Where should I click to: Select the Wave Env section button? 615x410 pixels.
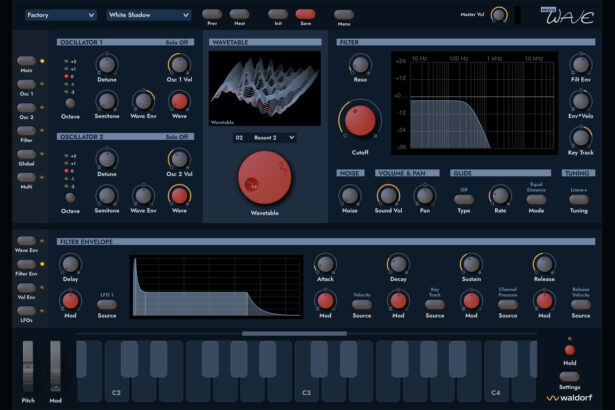point(26,241)
